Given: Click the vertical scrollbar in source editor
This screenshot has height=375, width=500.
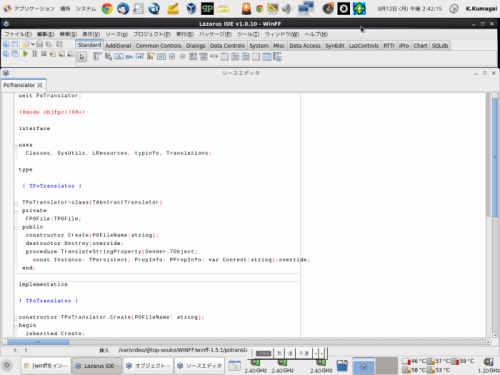Looking at the screenshot, I should 495,215.
